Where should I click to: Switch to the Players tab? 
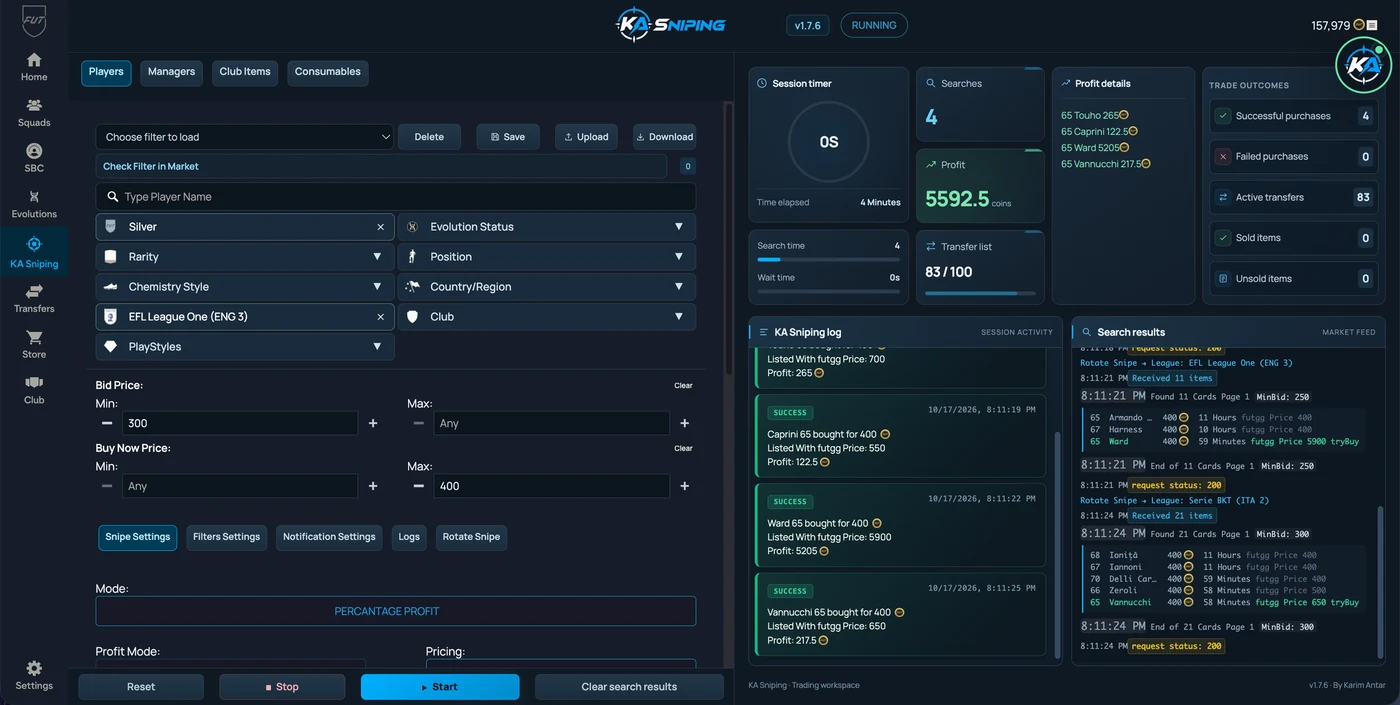coord(106,72)
